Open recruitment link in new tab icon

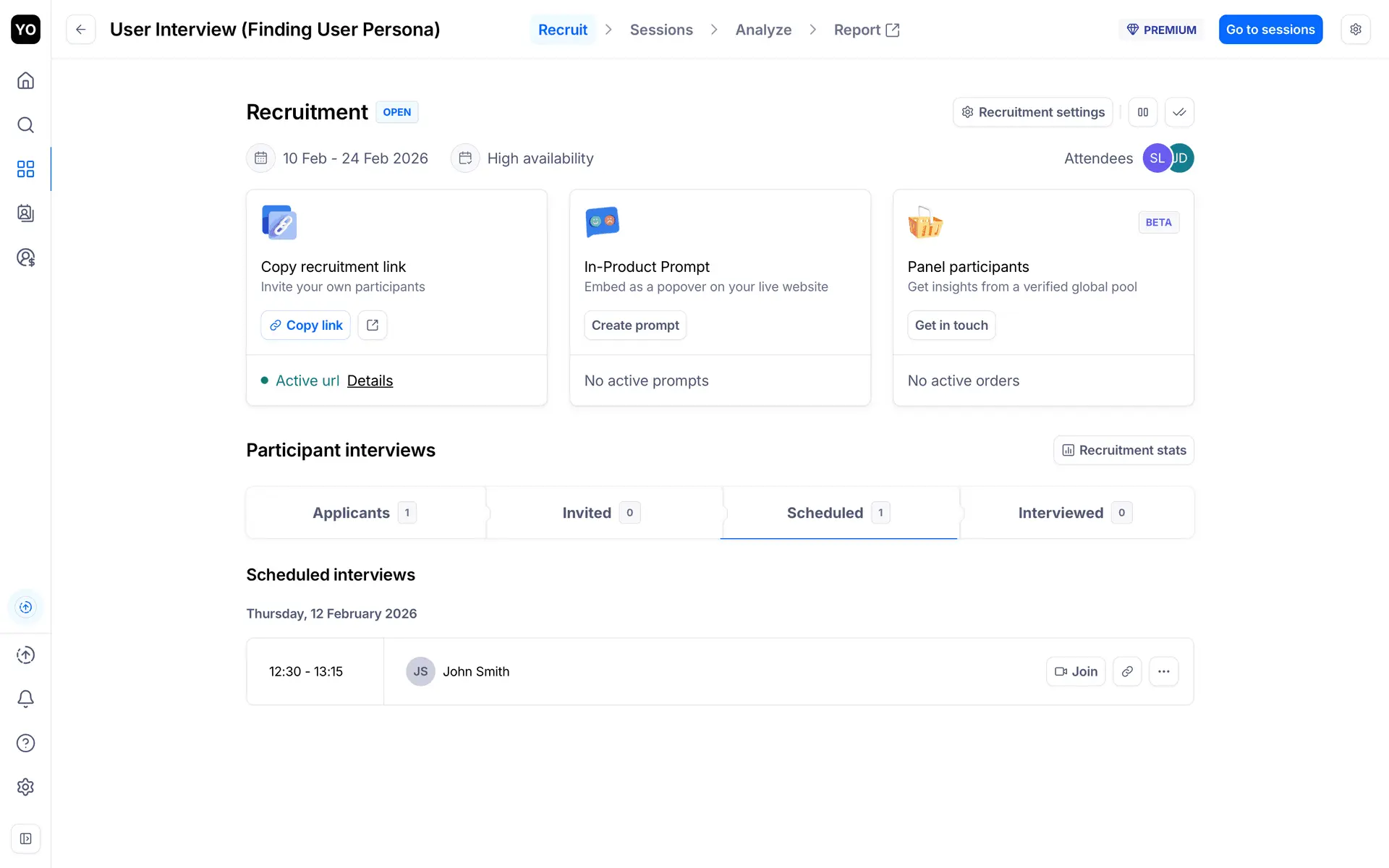click(373, 325)
